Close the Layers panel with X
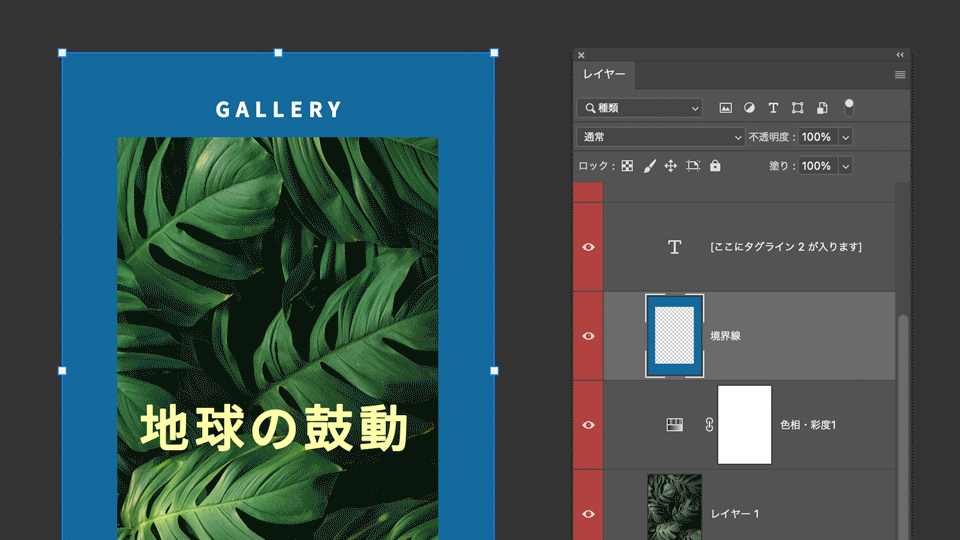This screenshot has width=960, height=540. point(581,55)
